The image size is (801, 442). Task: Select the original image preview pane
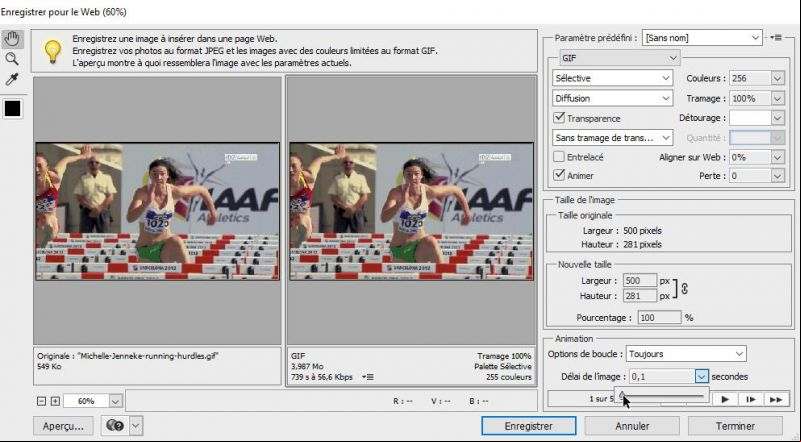[157, 211]
